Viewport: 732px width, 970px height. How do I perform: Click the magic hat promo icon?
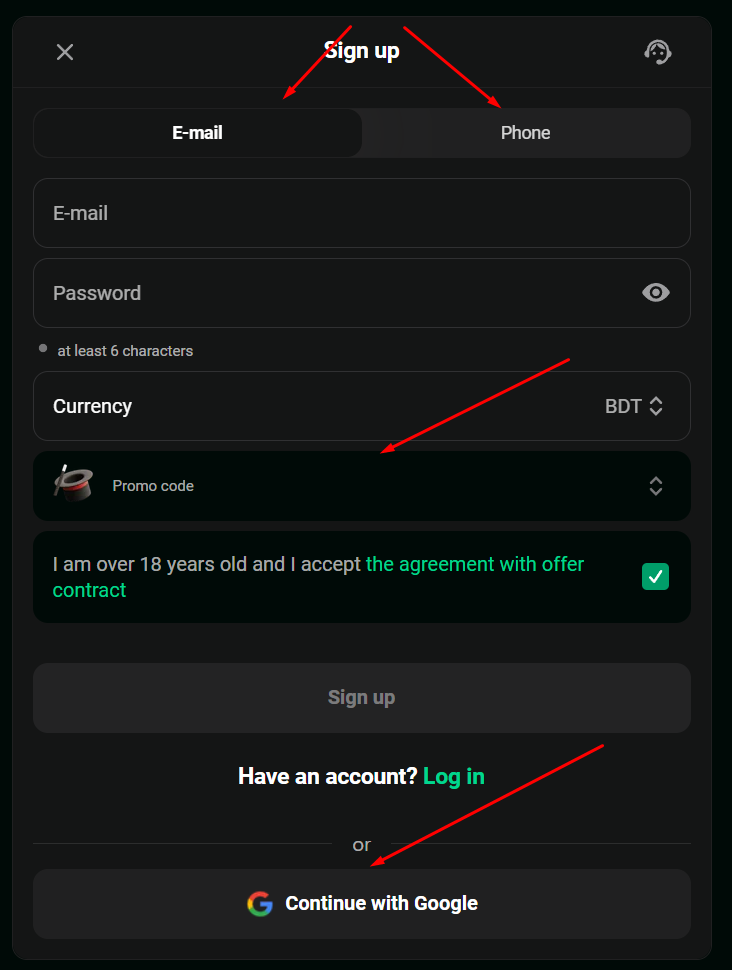tap(73, 484)
